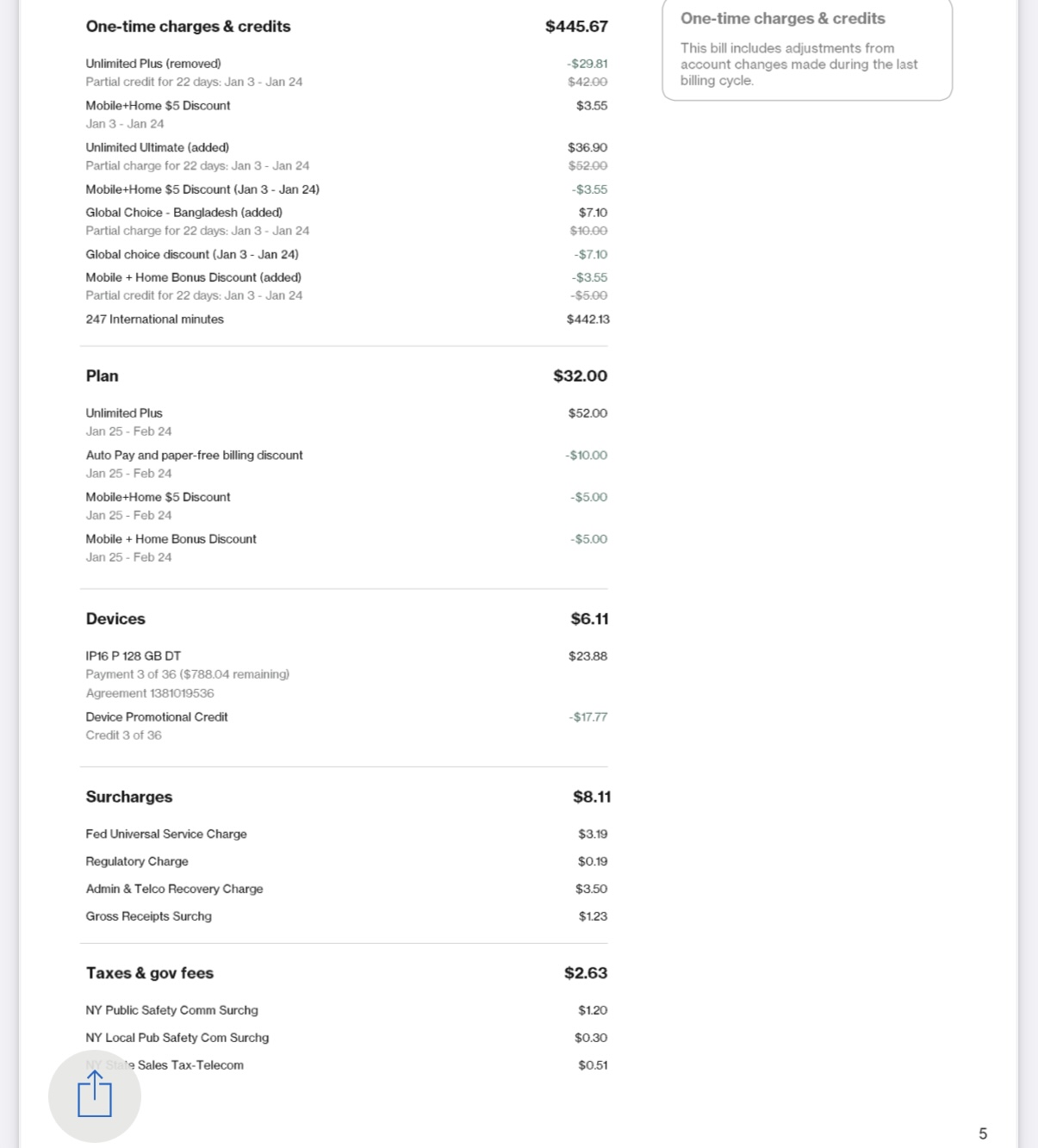Click NY Public Safety Comm Surchg line

coord(172,1011)
